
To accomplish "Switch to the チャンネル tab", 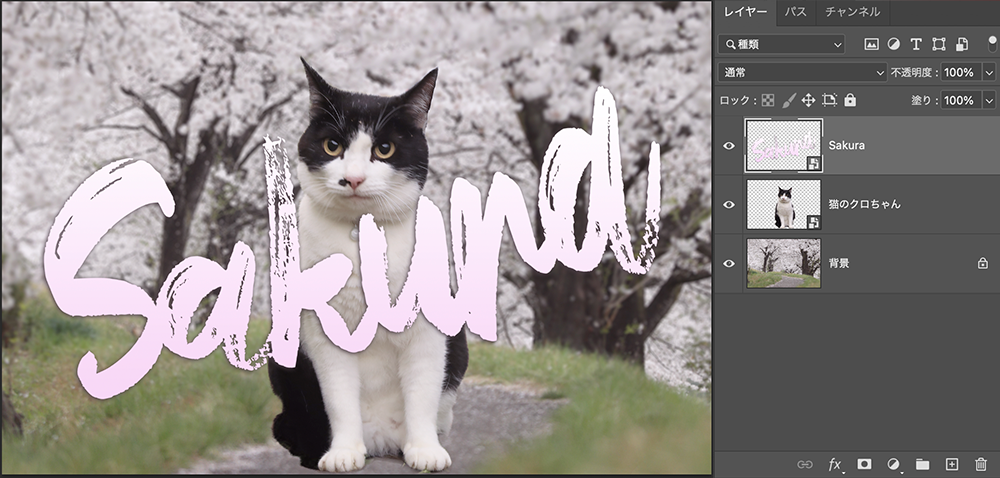I will tap(852, 11).
